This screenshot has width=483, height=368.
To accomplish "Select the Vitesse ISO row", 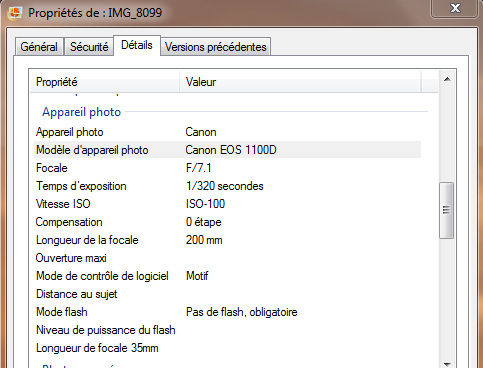I will pos(227,204).
